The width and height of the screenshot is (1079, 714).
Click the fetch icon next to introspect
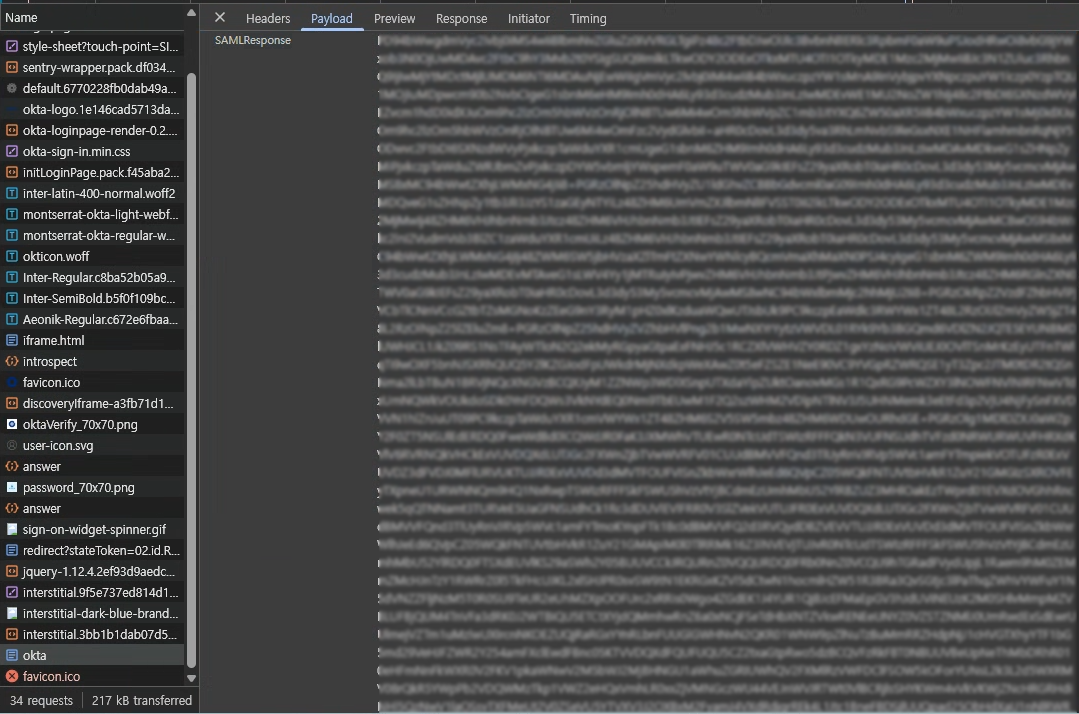[x=12, y=361]
